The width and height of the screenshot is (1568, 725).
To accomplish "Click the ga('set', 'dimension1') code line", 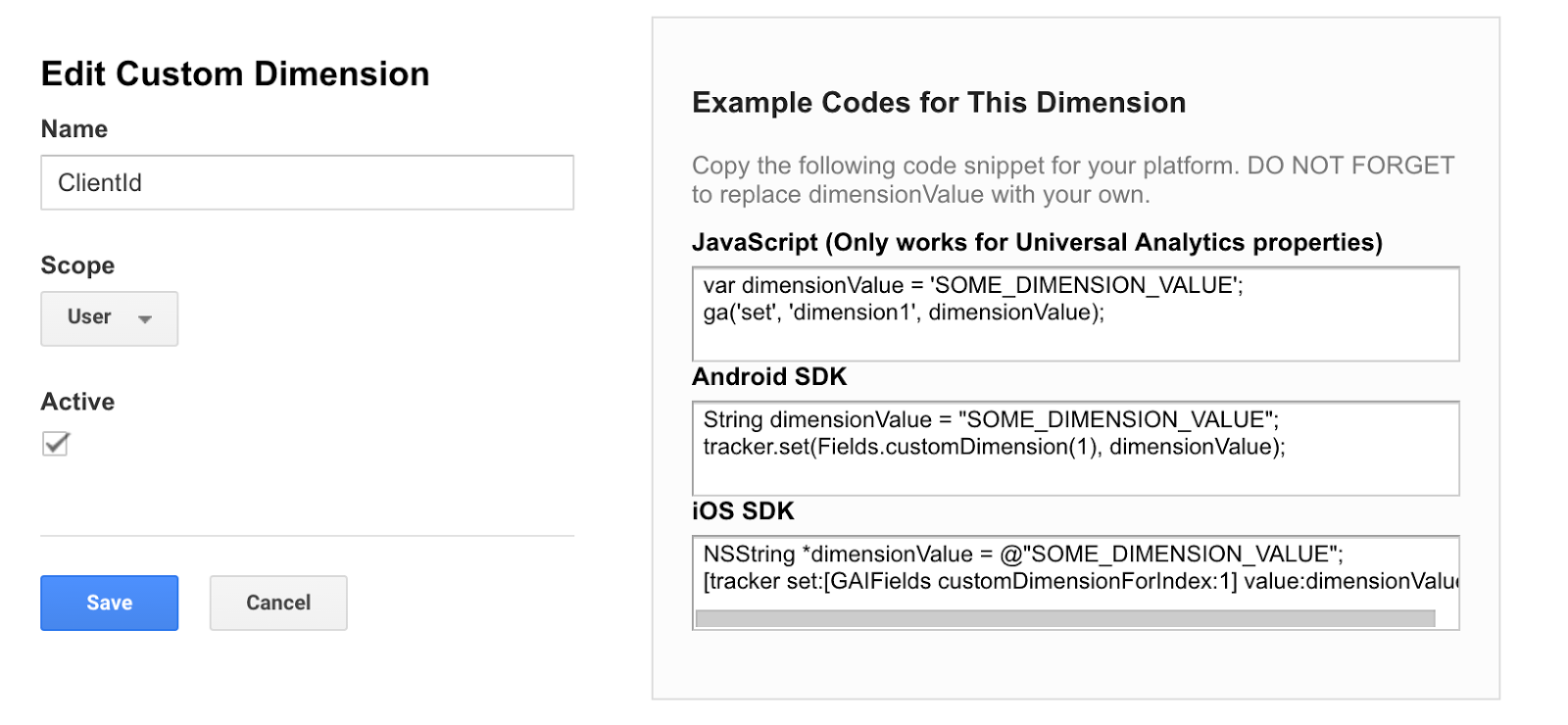I will tap(903, 313).
